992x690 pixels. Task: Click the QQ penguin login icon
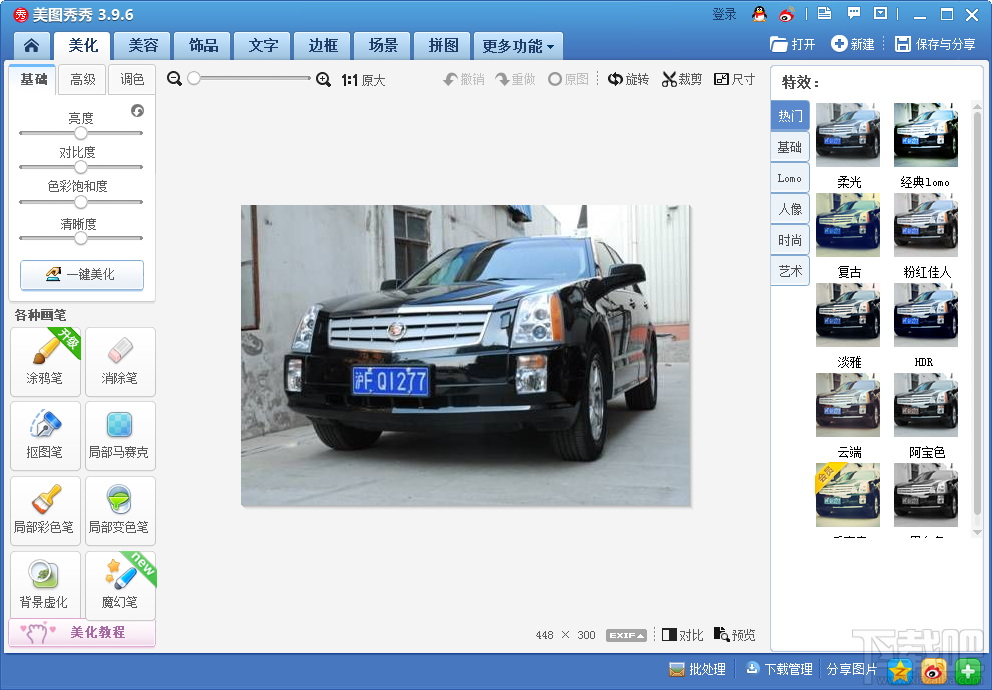click(x=759, y=14)
